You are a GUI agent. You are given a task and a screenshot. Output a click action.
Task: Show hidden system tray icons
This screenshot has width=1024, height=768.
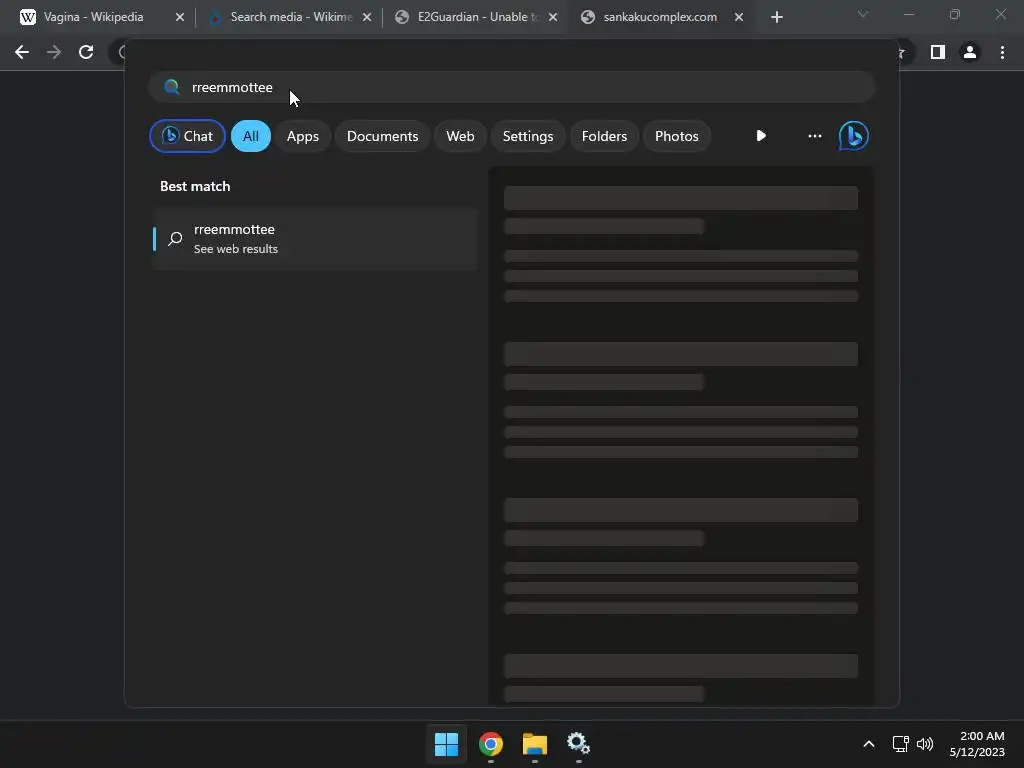coord(869,744)
